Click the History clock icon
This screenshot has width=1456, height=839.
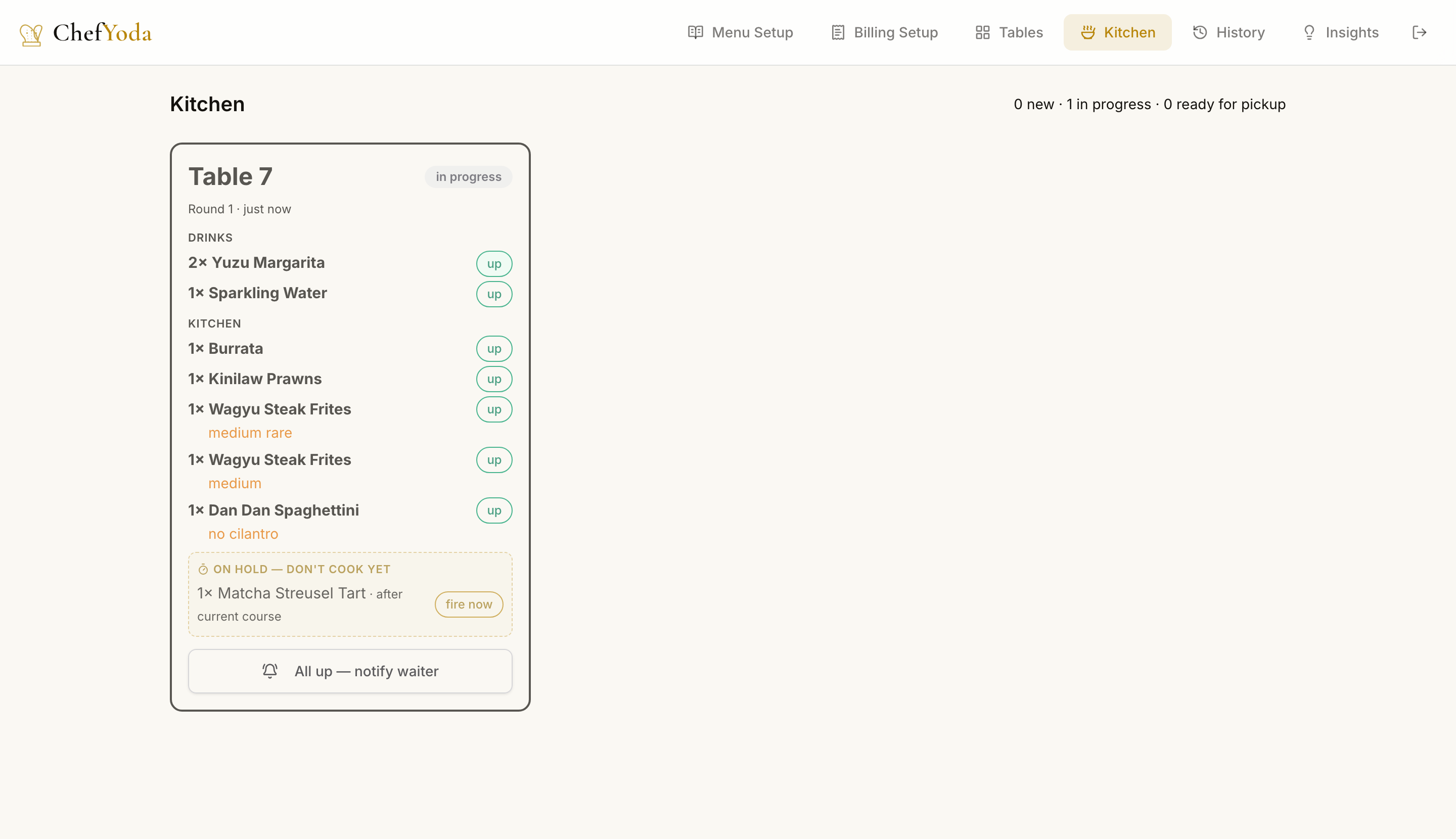point(1200,32)
